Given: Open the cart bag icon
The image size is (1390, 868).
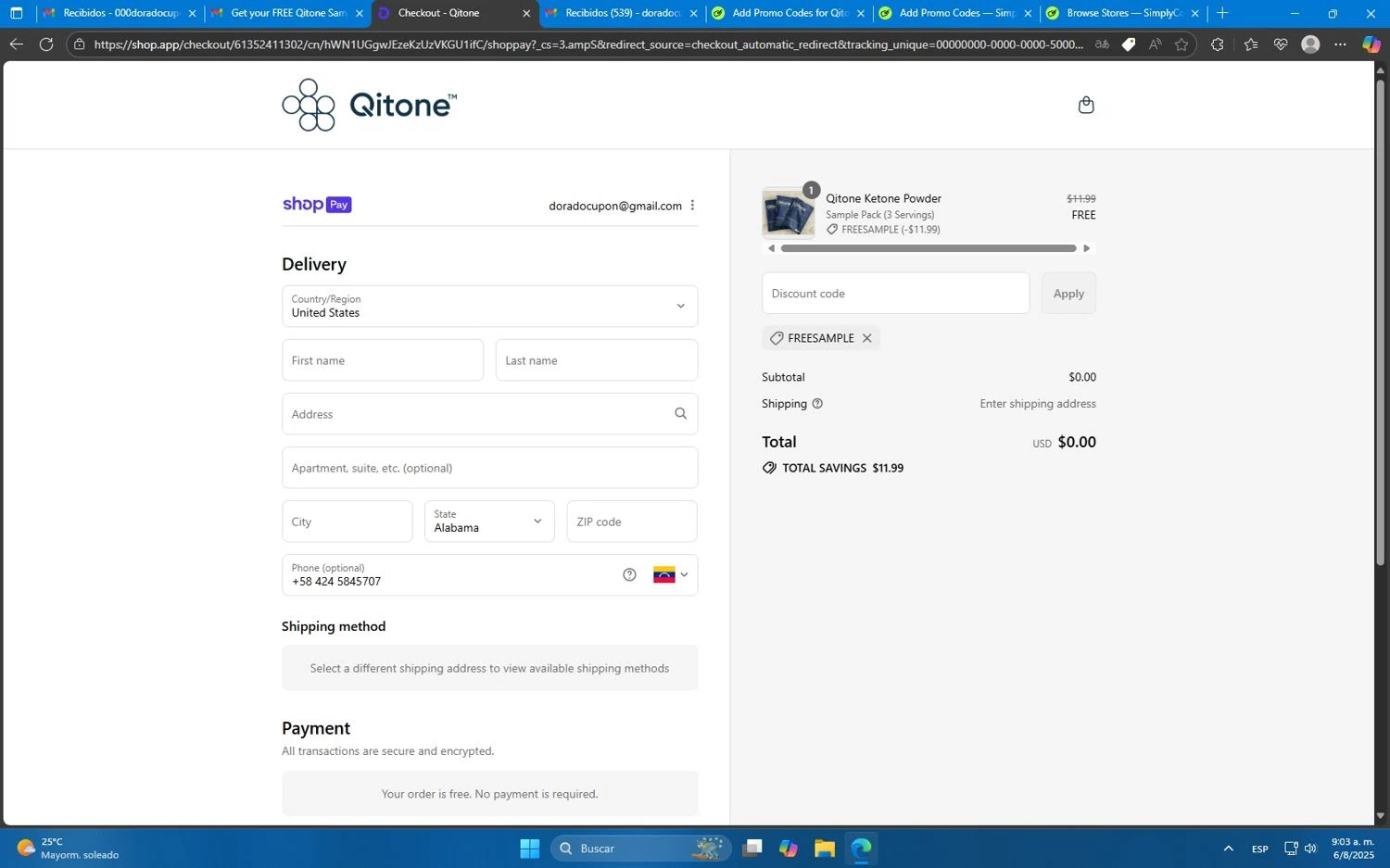Looking at the screenshot, I should 1086,105.
